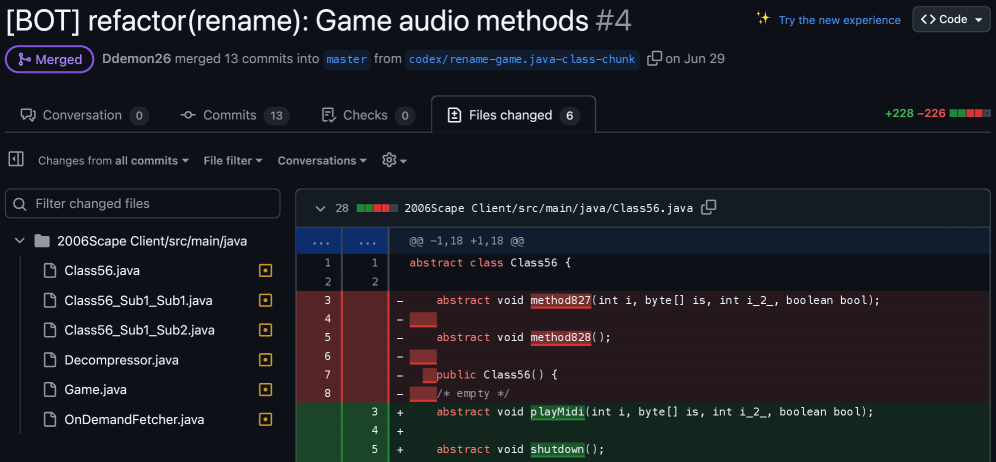Select Class56.java in file tree

[x=102, y=271]
